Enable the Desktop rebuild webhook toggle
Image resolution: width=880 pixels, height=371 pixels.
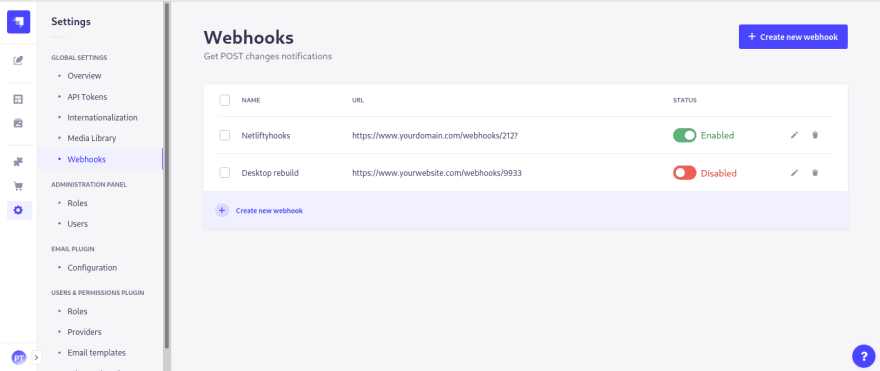coord(685,173)
